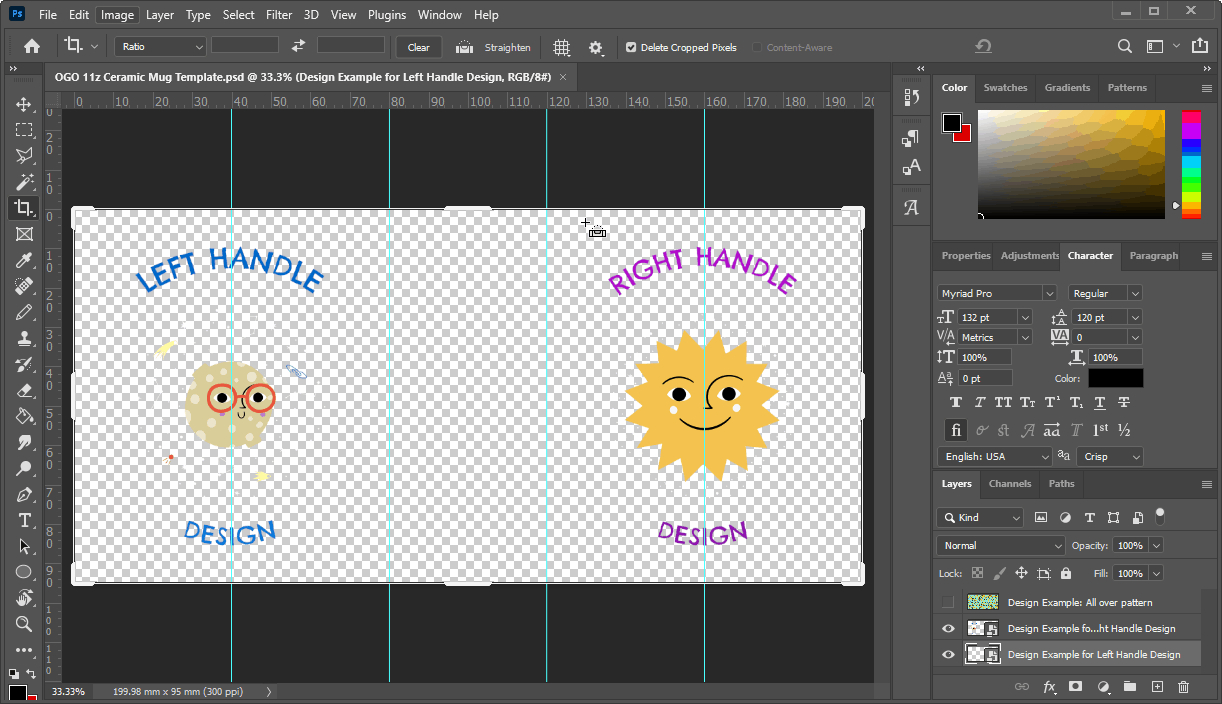This screenshot has height=704, width=1222.
Task: Click the crop overlay grid options icon
Action: point(562,47)
